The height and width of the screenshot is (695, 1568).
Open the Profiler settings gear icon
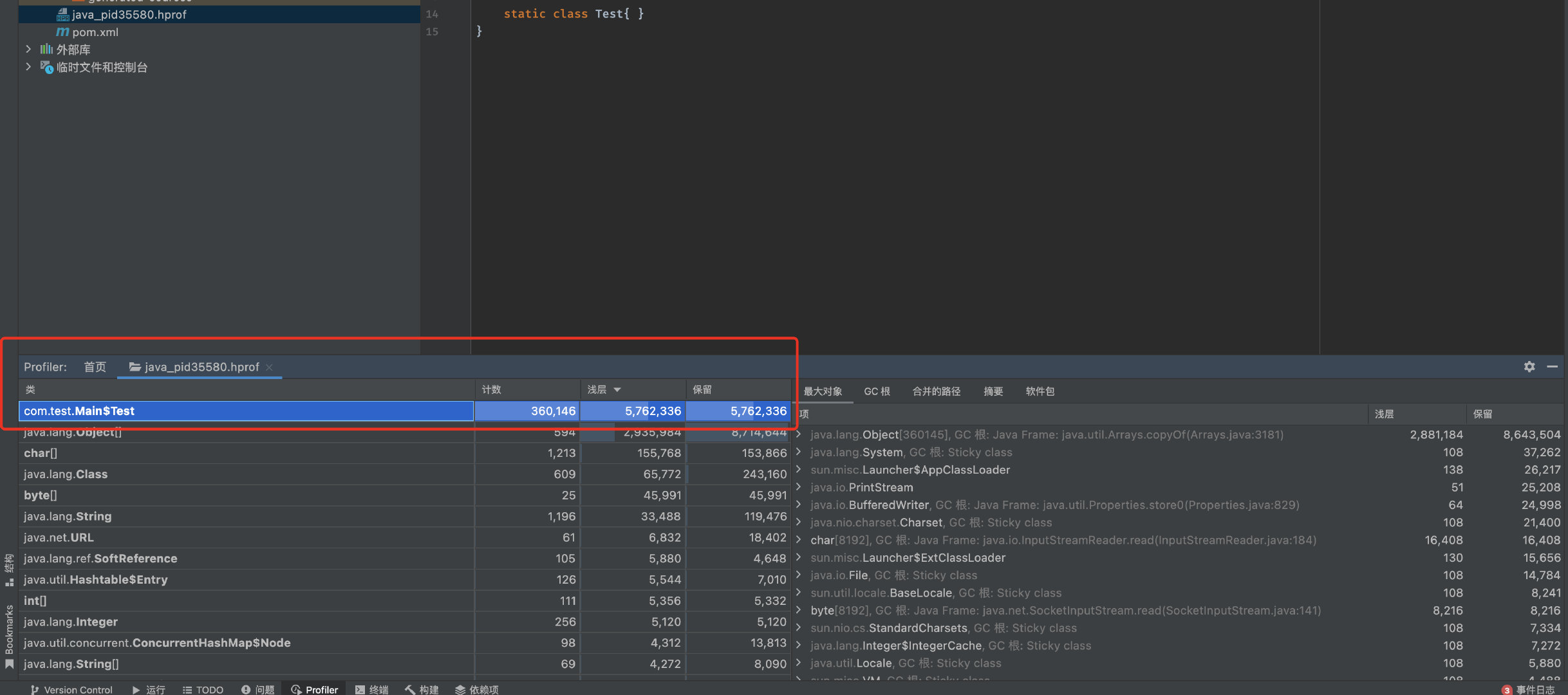(x=1529, y=367)
